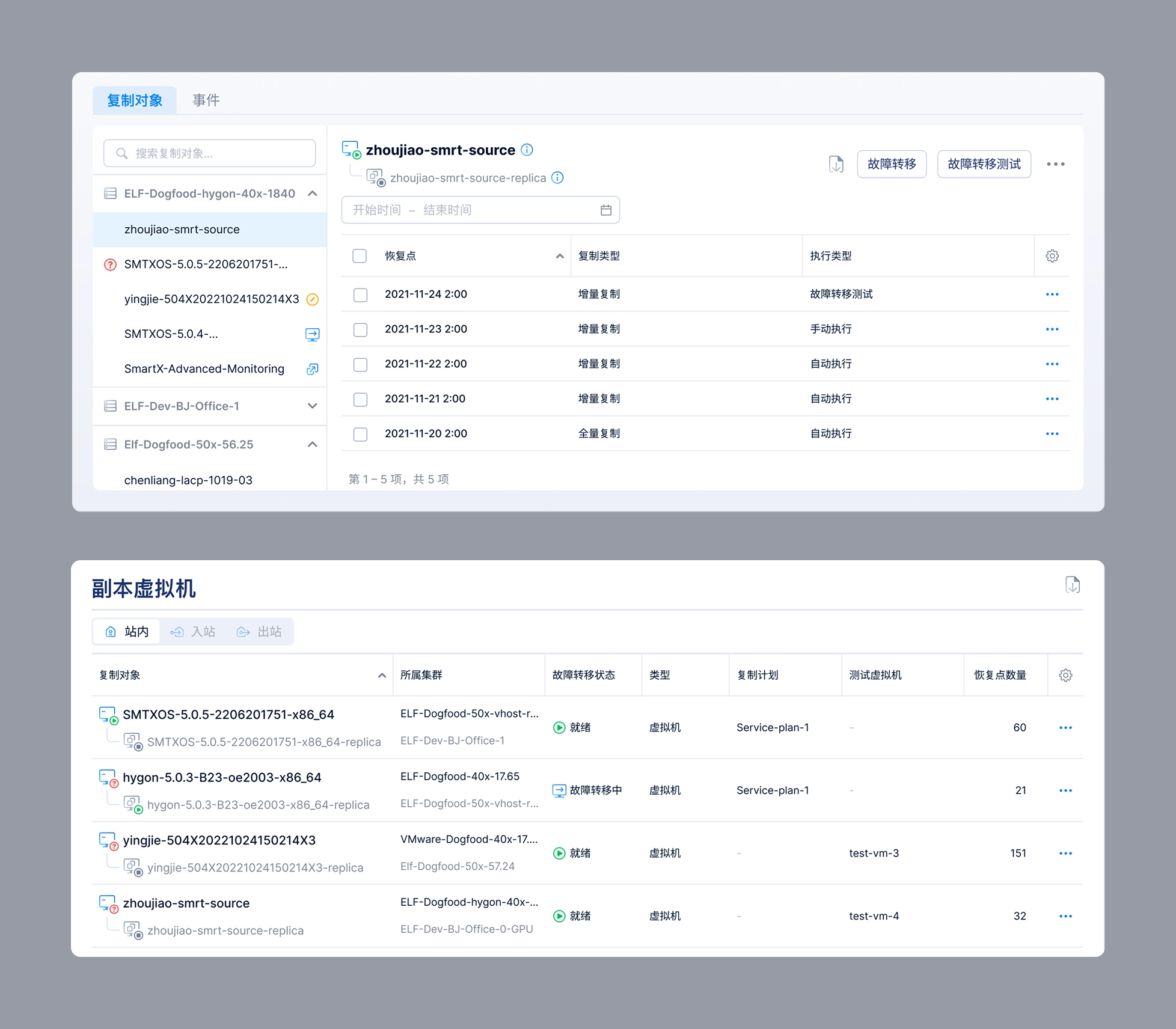This screenshot has height=1029, width=1176.
Task: Click export icon in 副本虚拟机 header
Action: pyautogui.click(x=1072, y=585)
